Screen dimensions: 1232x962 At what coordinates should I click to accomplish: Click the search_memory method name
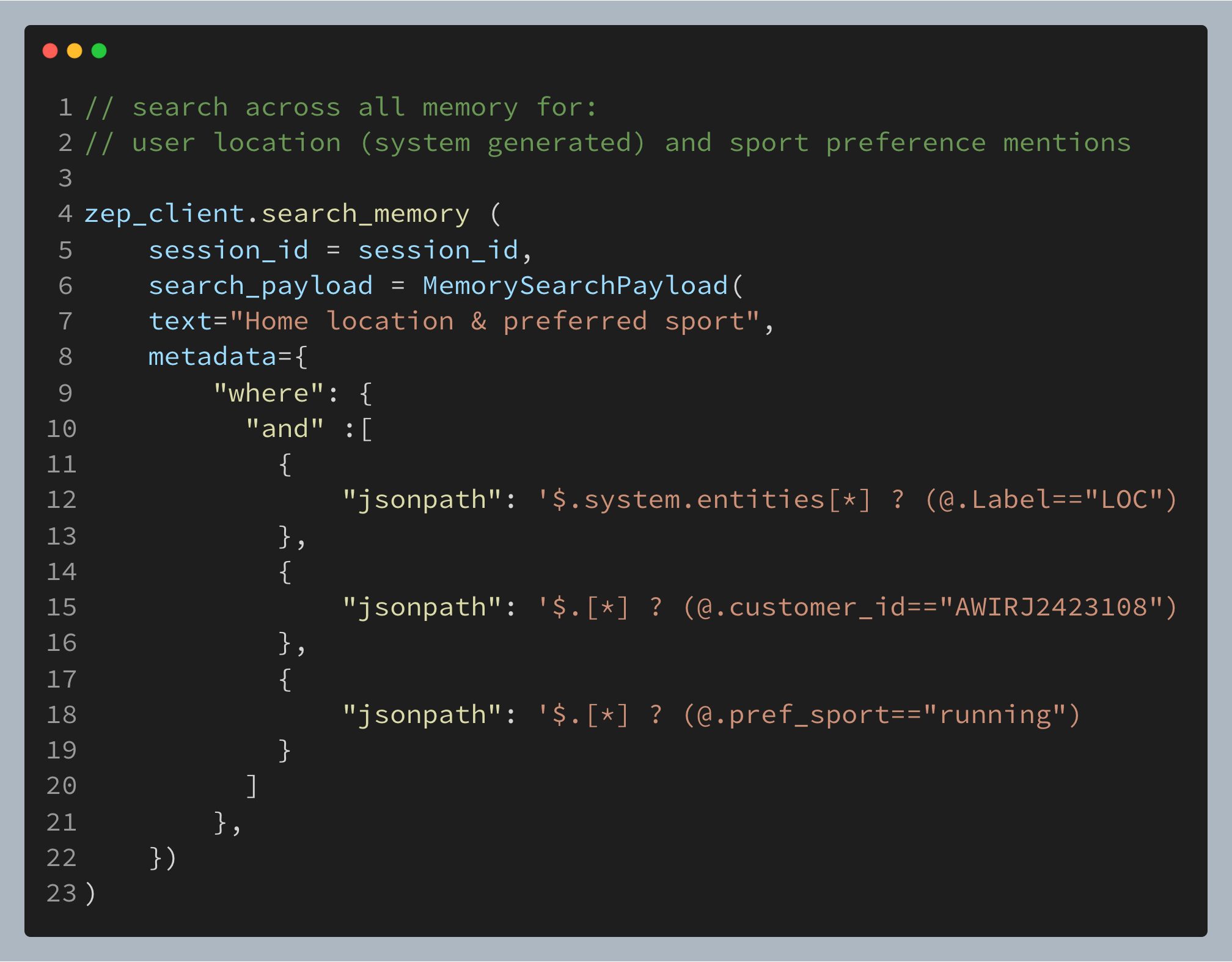click(x=365, y=214)
